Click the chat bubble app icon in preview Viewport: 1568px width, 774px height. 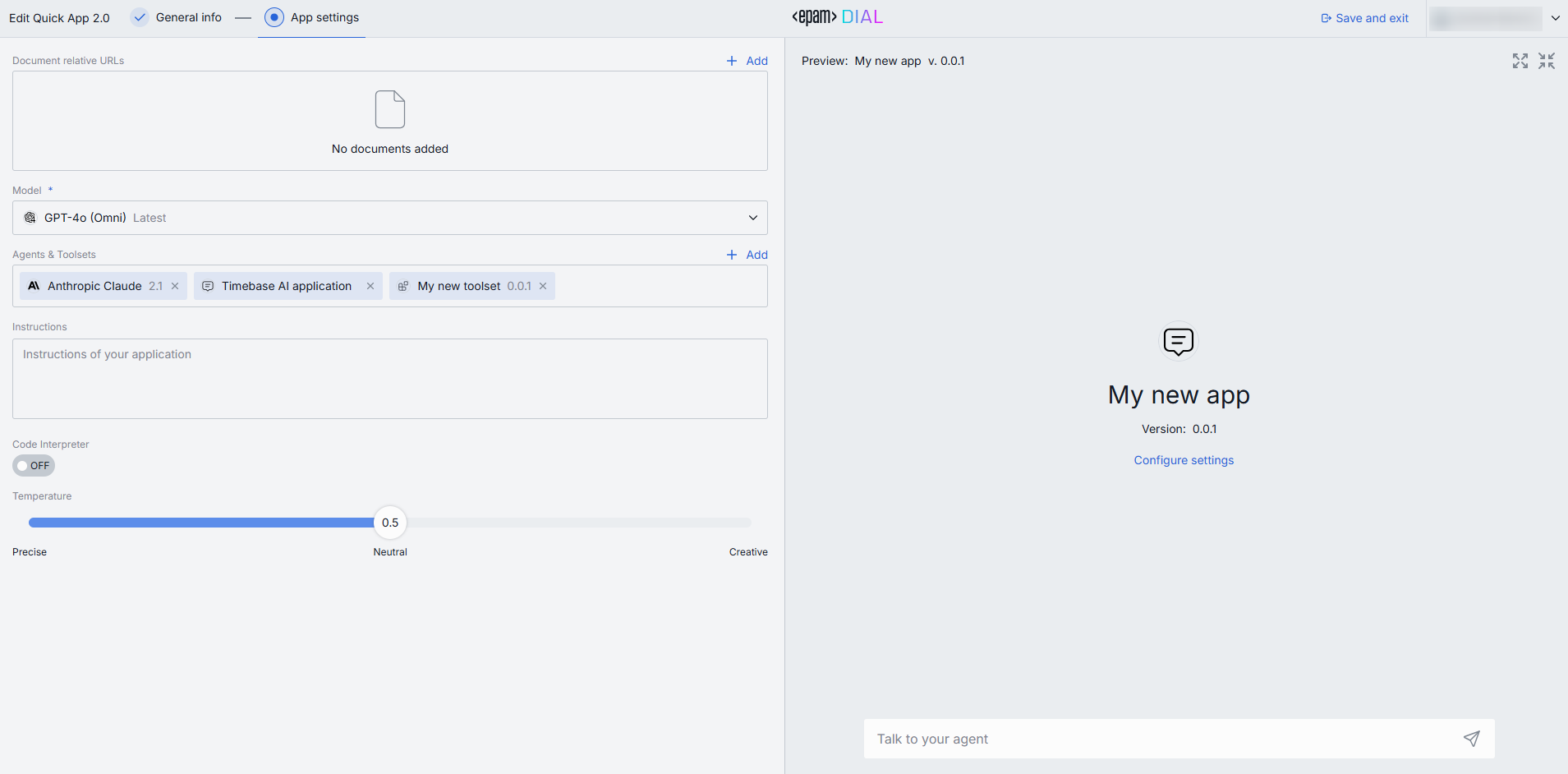click(x=1179, y=341)
